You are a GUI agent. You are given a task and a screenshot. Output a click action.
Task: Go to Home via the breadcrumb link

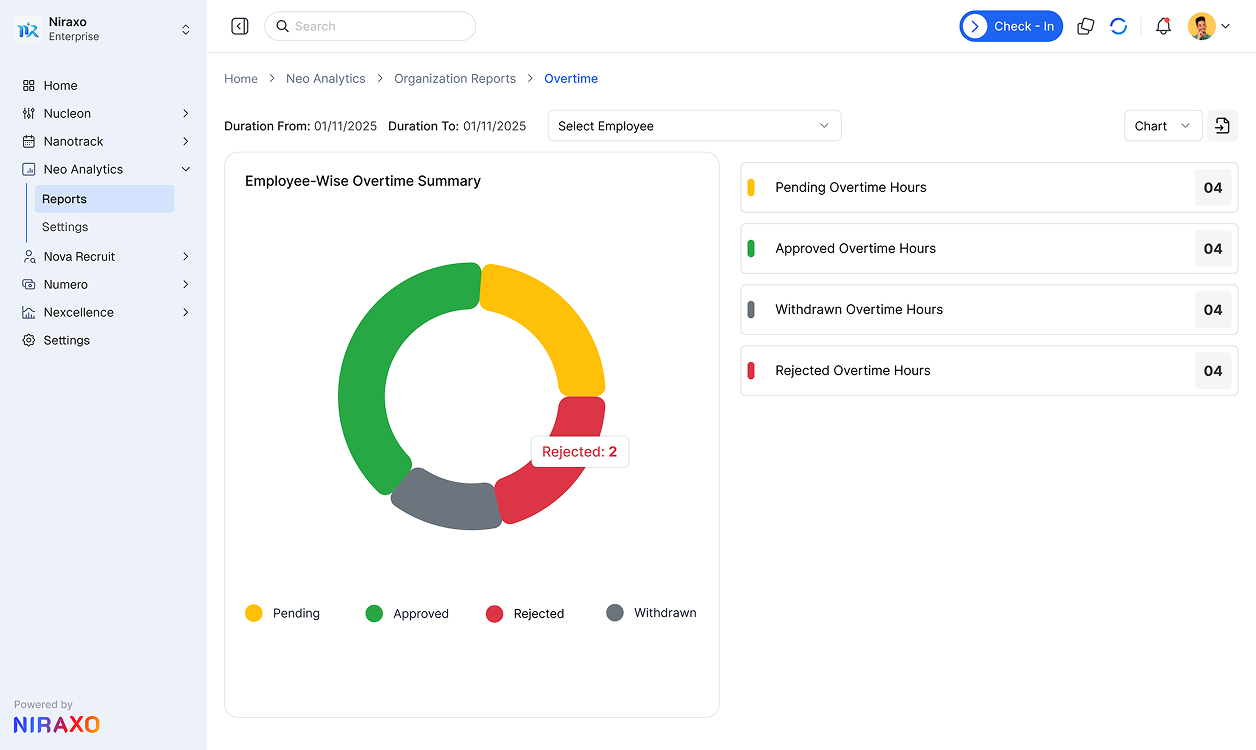point(241,78)
